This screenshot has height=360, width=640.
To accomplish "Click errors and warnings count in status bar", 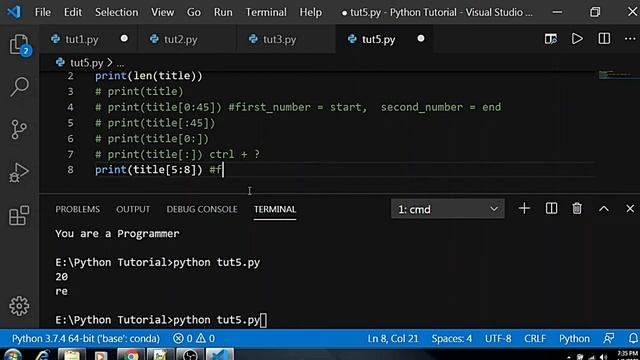I will 194,338.
